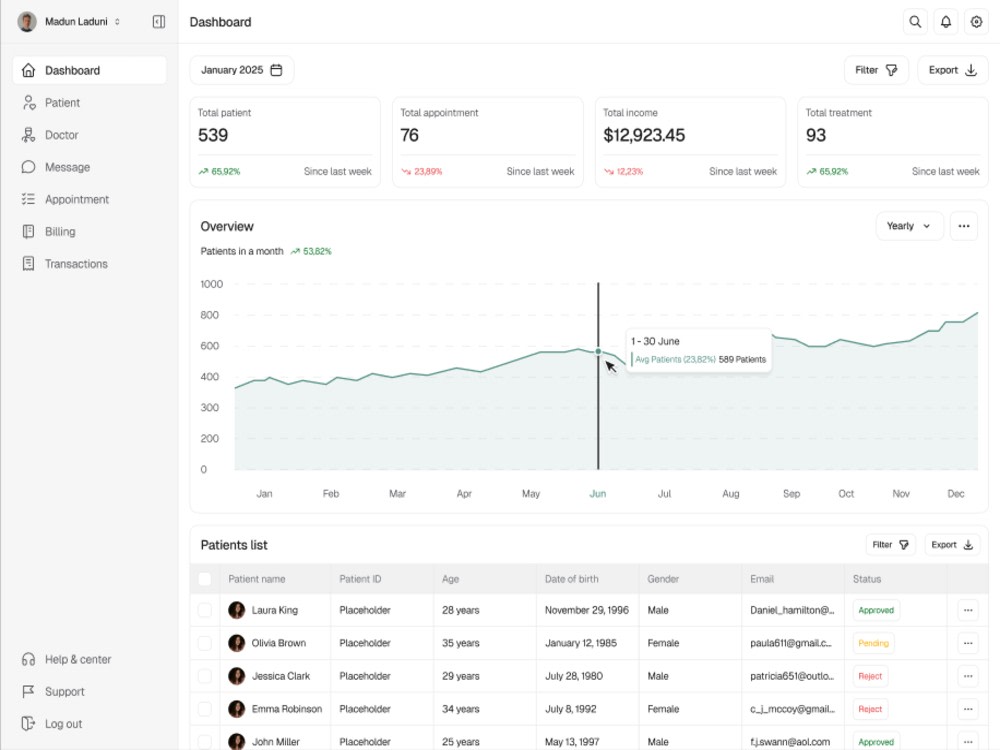Go to Dashboard in sidebar
Image resolution: width=1000 pixels, height=750 pixels.
(x=89, y=70)
